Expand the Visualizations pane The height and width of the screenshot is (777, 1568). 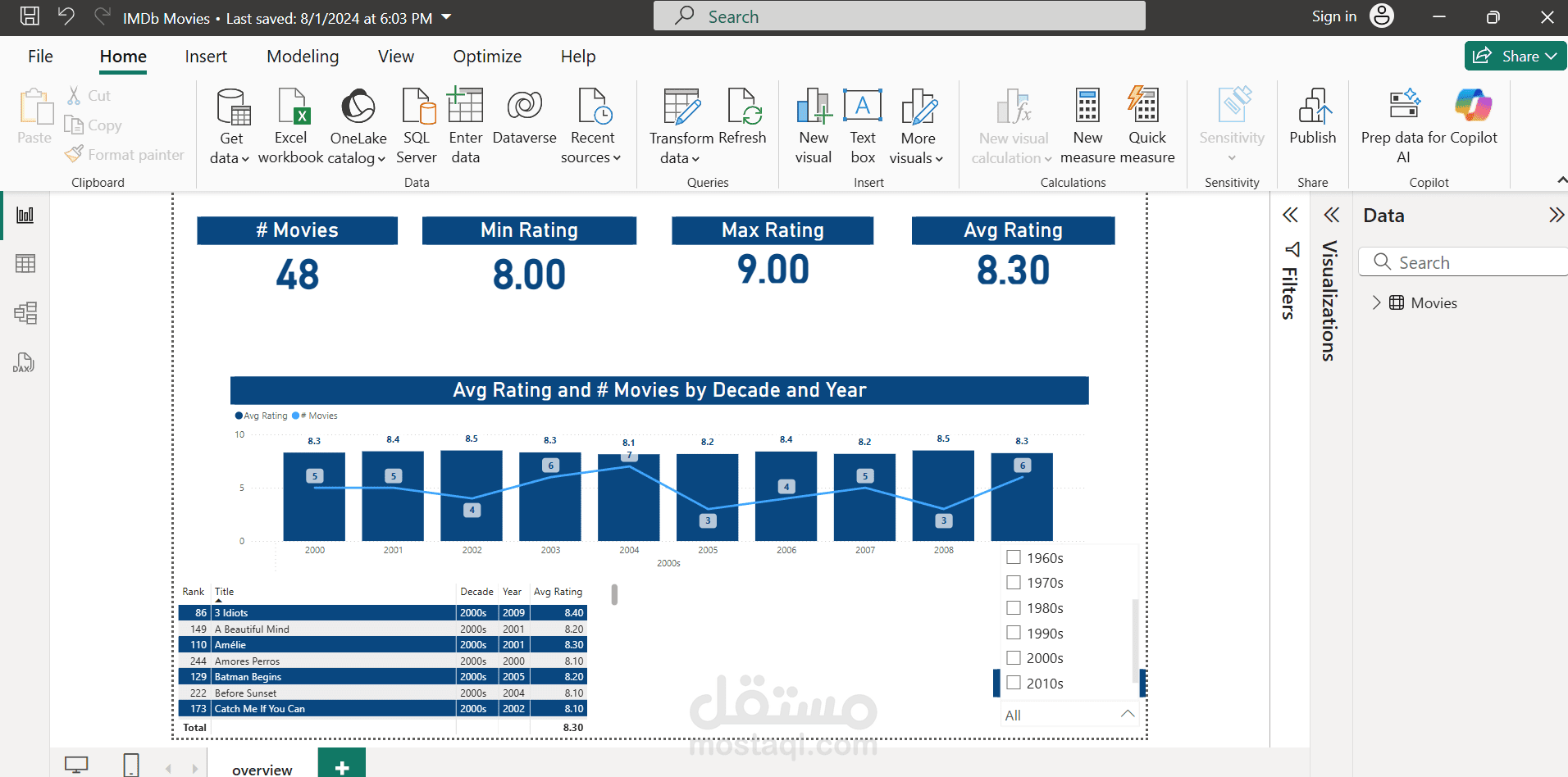tap(1331, 216)
